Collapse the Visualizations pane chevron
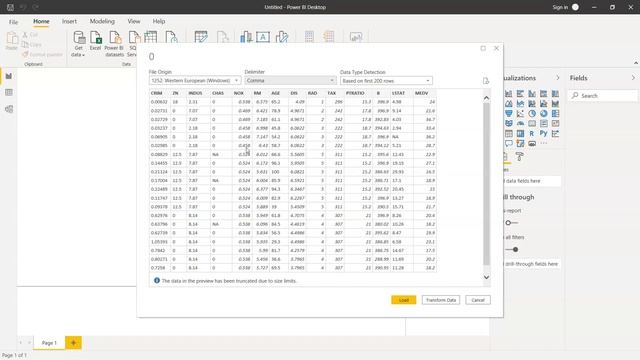The image size is (640, 360). [558, 78]
